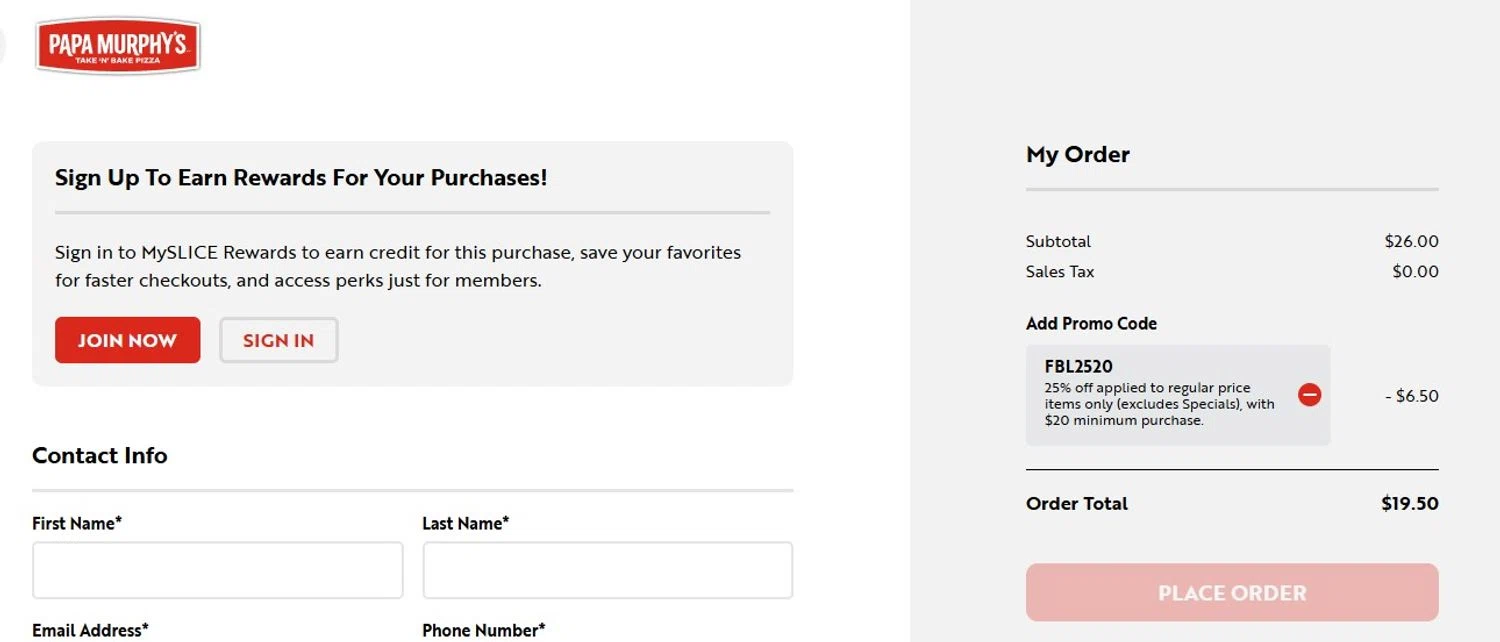Click the $19.50 order total amount
Image resolution: width=1500 pixels, height=642 pixels.
point(1409,503)
